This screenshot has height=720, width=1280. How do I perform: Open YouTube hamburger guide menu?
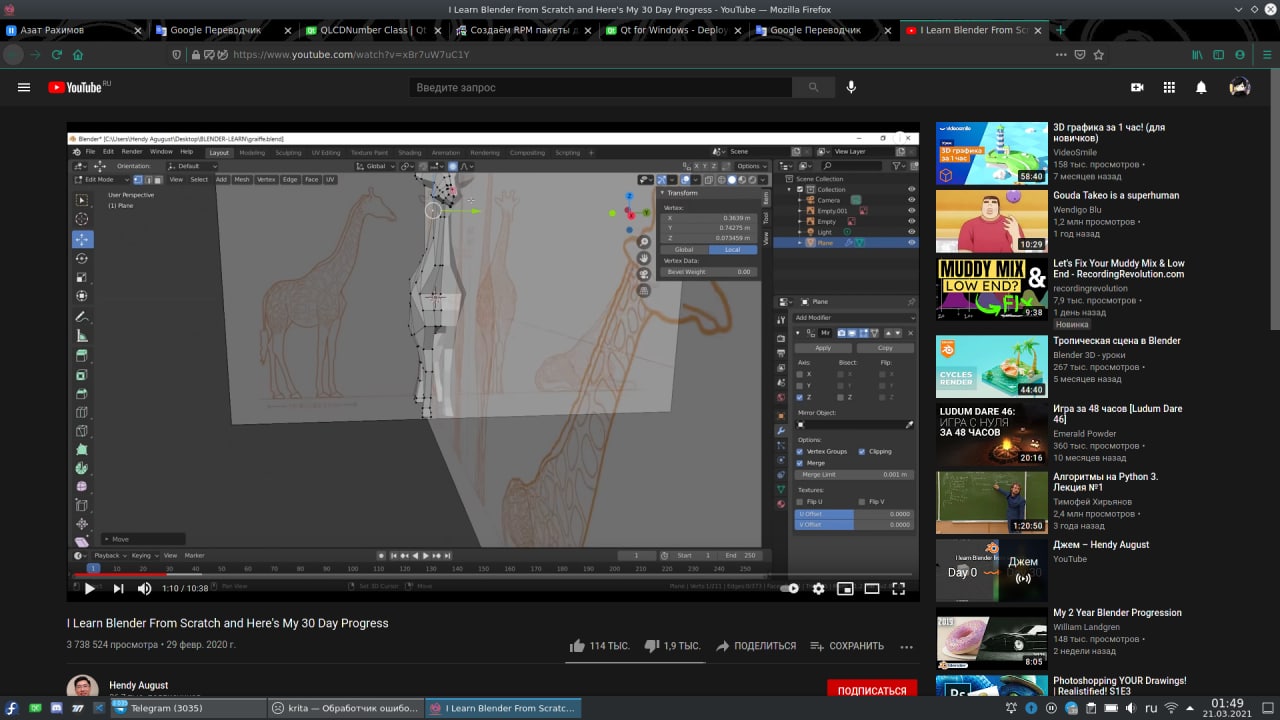[24, 87]
